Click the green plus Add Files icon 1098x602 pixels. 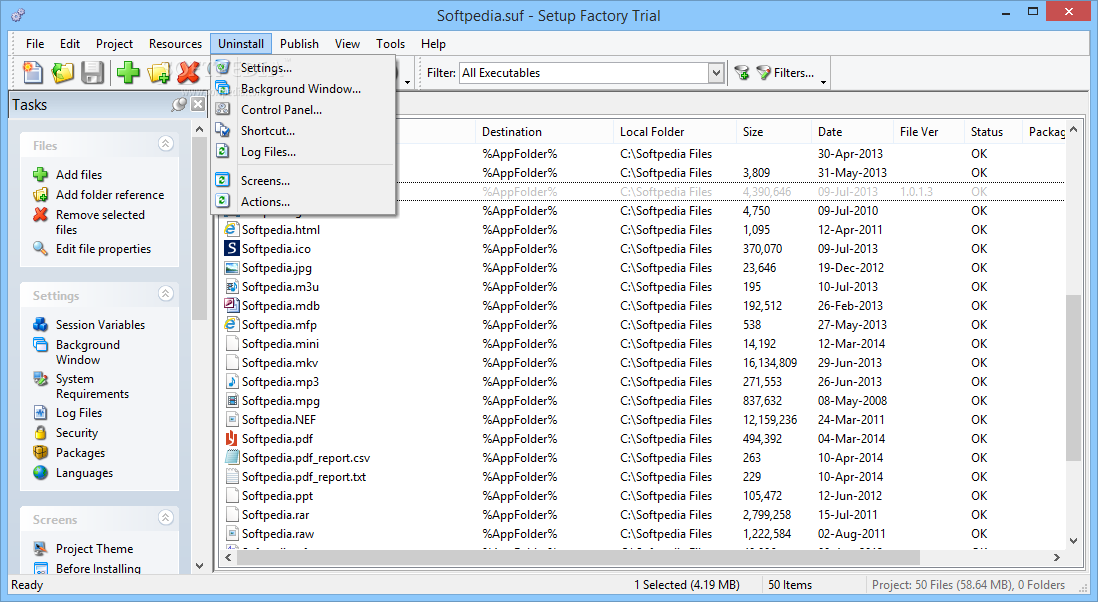coord(128,72)
